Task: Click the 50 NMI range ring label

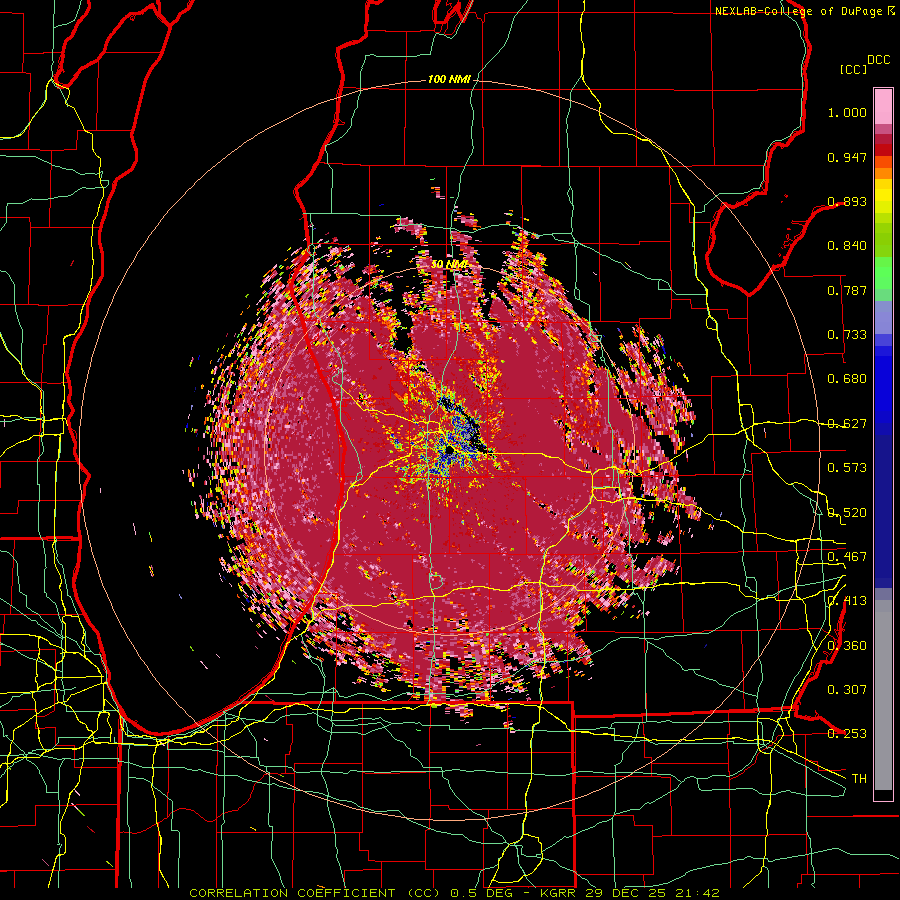Action: pyautogui.click(x=449, y=264)
